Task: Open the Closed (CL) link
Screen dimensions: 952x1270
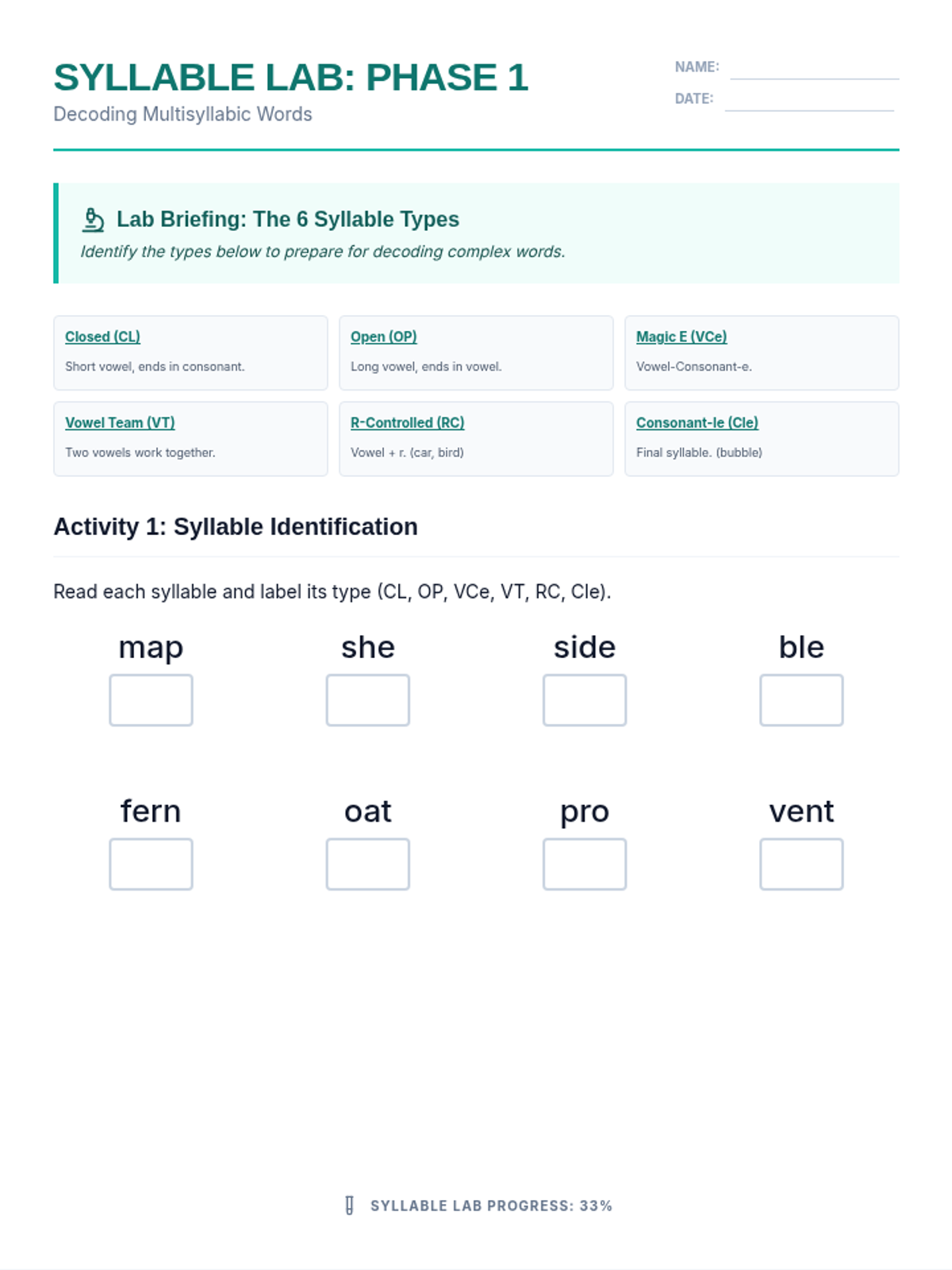Action: pyautogui.click(x=102, y=337)
